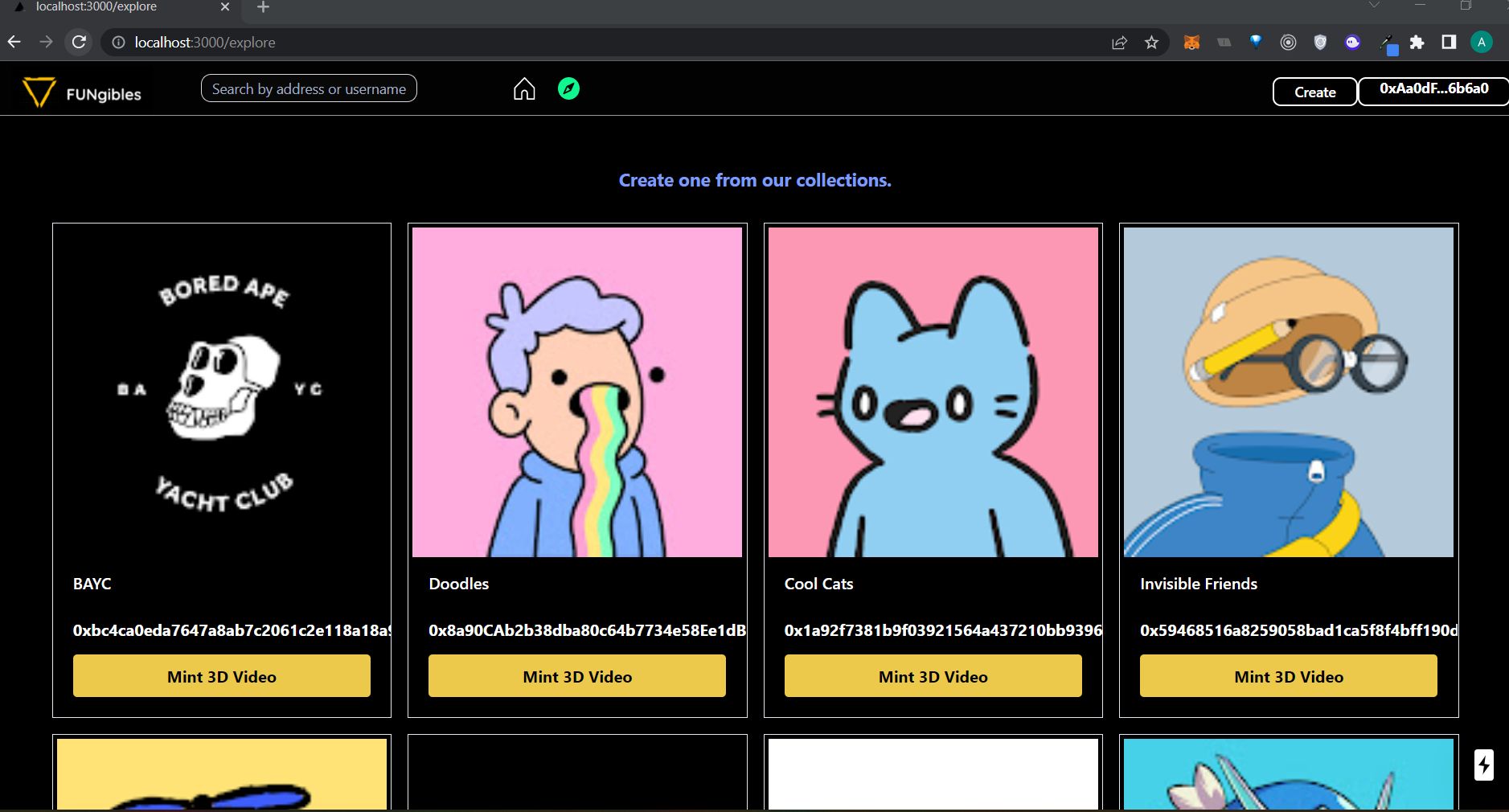
Task: Open the concentric circles extension icon
Action: 1288,43
